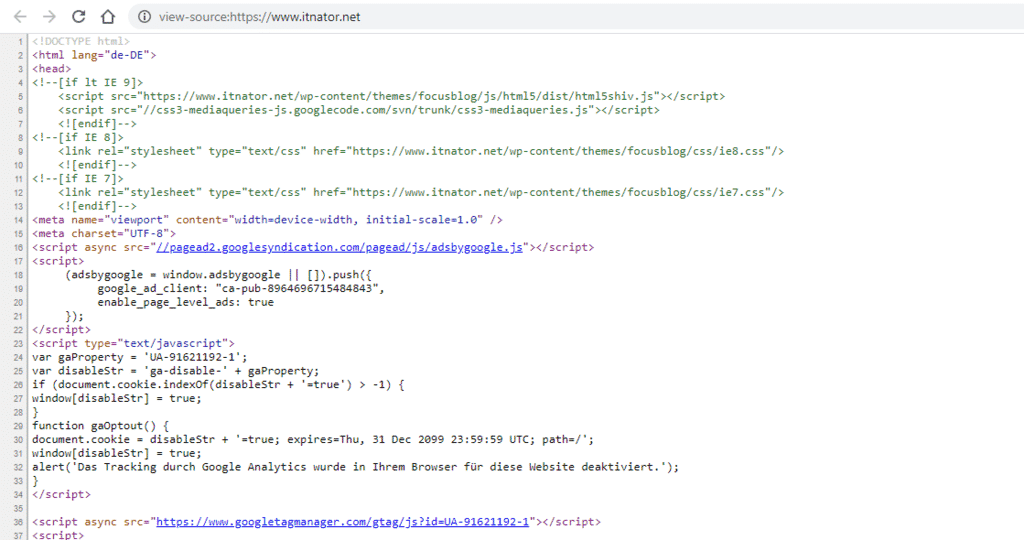Open the googletagmanager gtag link
The height and width of the screenshot is (540, 1024).
coord(342,522)
